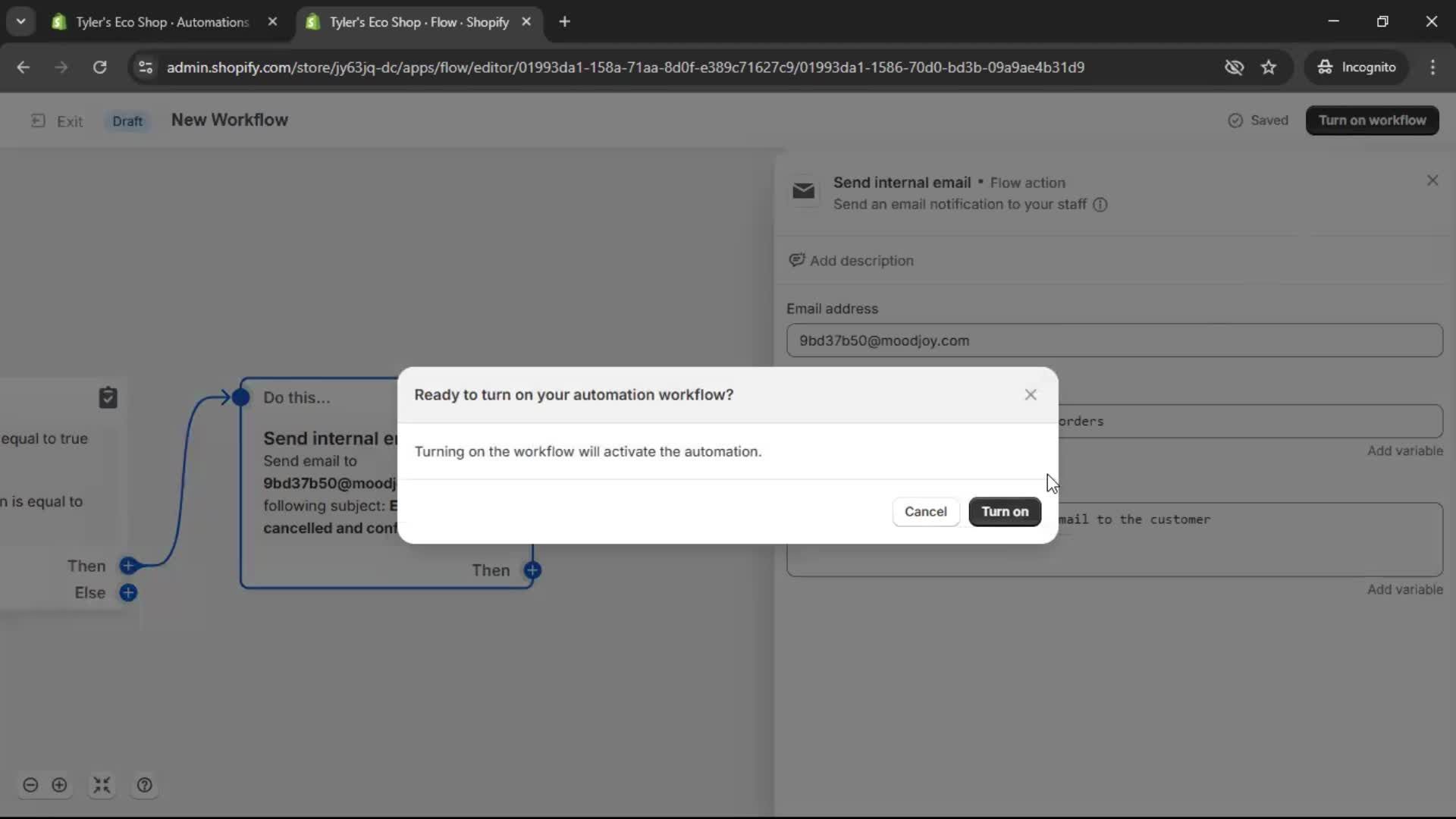Click the envelope icon on the Send internal email panel
Image resolution: width=1456 pixels, height=819 pixels.
pyautogui.click(x=804, y=192)
